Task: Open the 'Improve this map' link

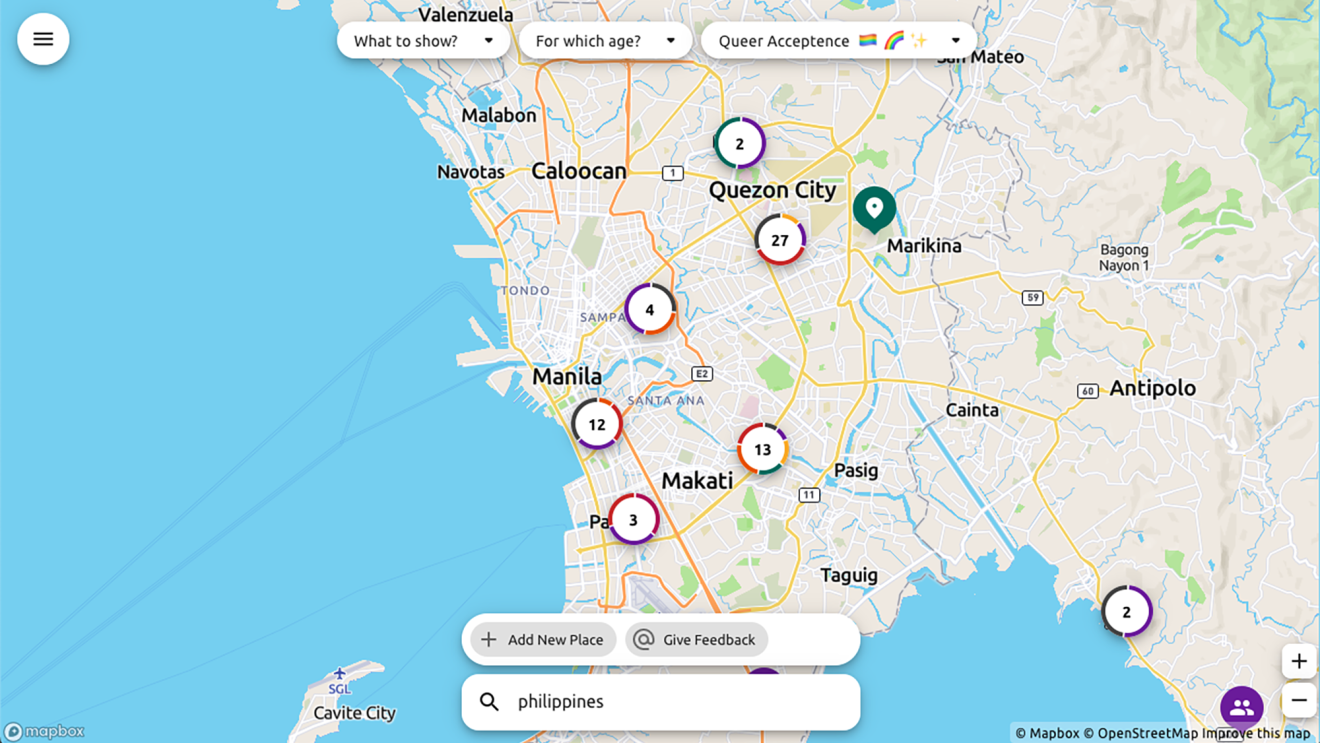Action: 1253,732
